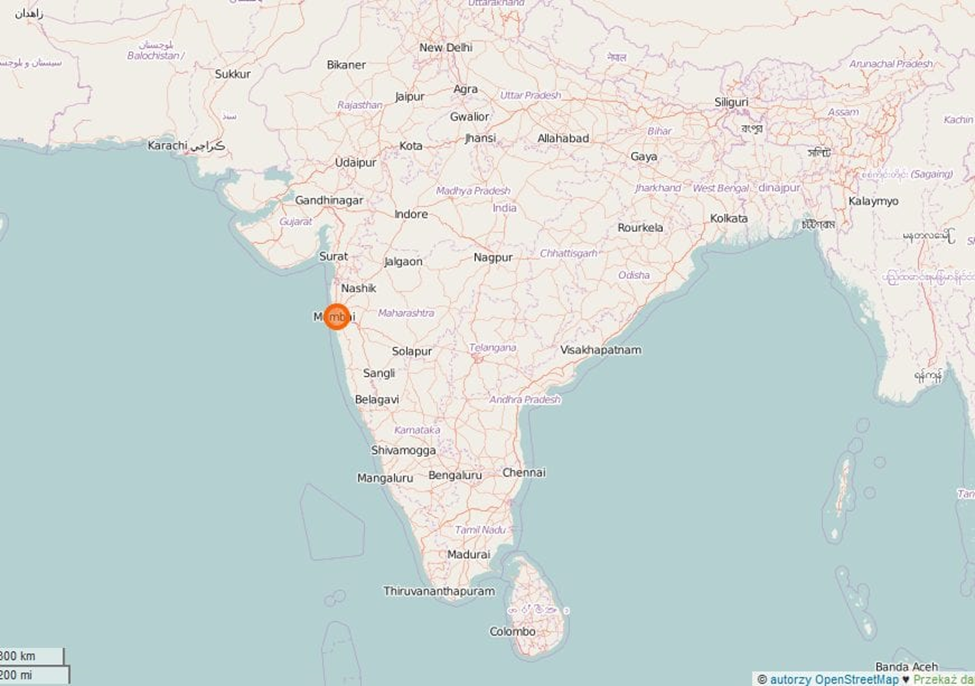The image size is (975, 686).
Task: Select the Chennai city label
Action: coord(524,473)
